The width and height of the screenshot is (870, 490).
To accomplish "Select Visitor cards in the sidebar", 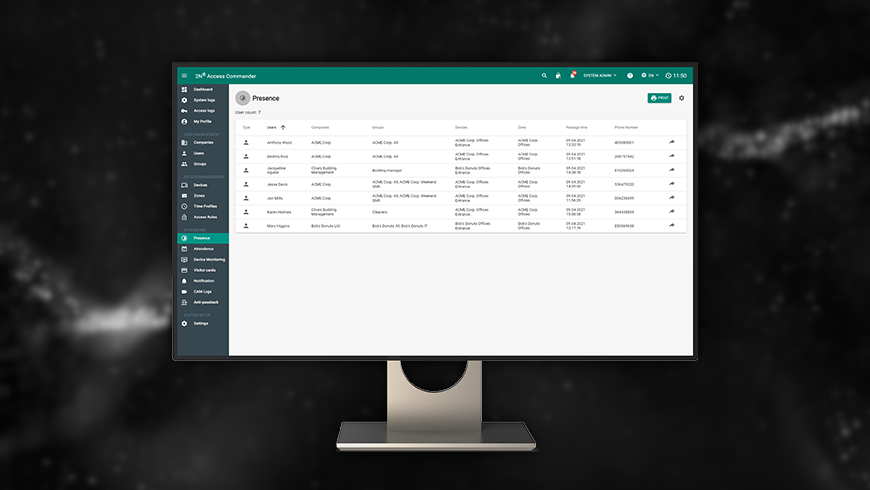I will [x=205, y=270].
